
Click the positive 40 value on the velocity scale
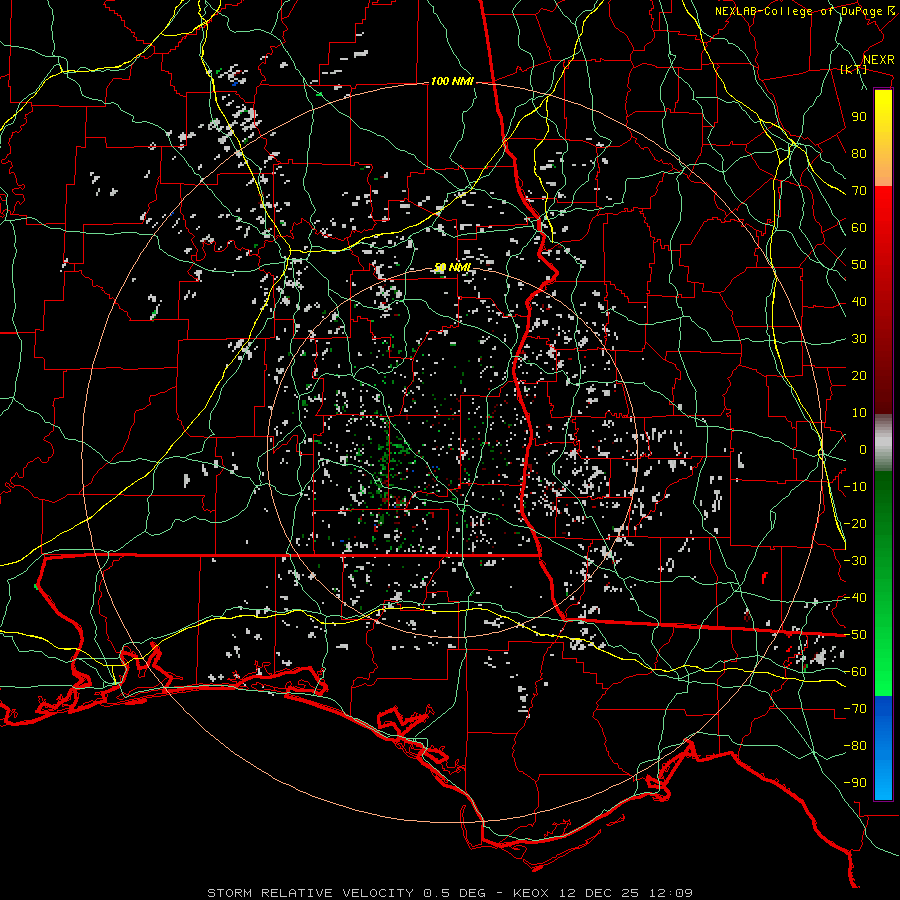click(x=859, y=301)
